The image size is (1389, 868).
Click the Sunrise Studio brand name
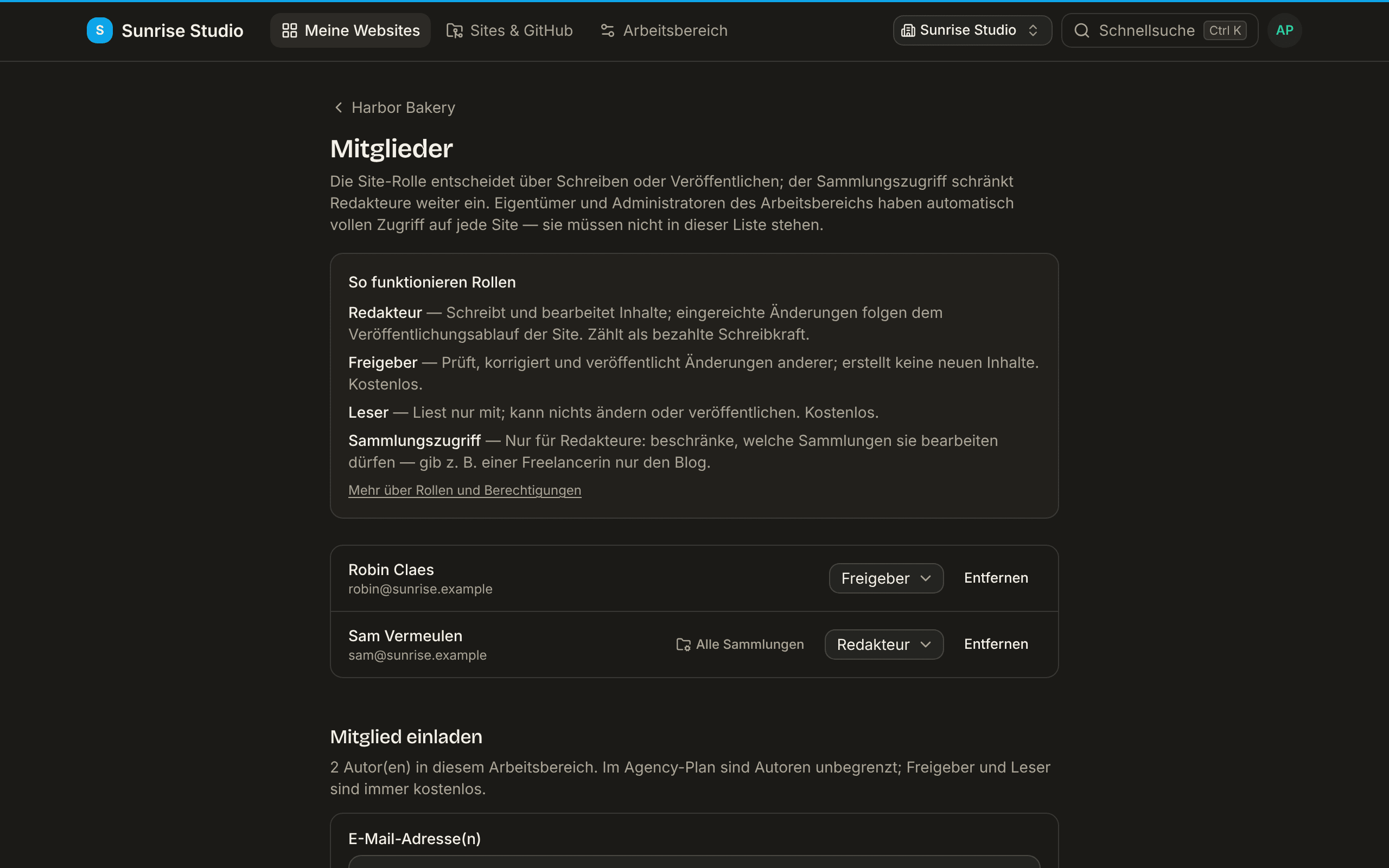pos(182,30)
